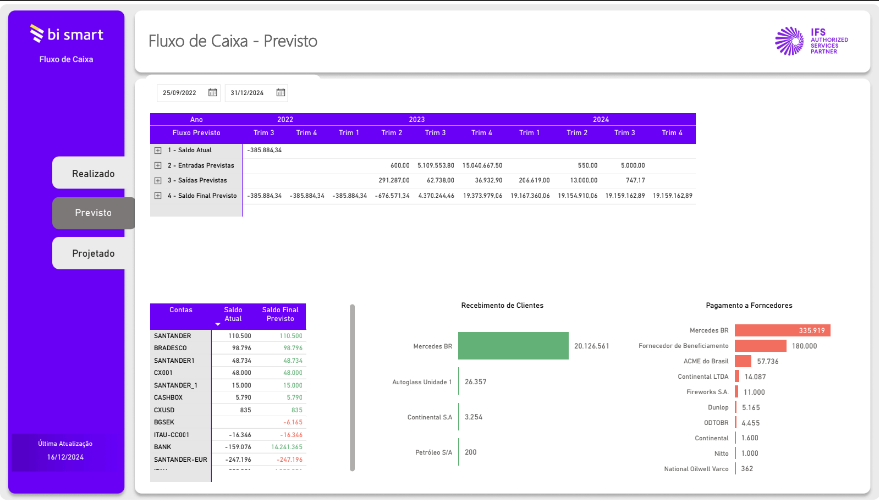
Task: Switch to the Realizado tab
Action: 93,173
